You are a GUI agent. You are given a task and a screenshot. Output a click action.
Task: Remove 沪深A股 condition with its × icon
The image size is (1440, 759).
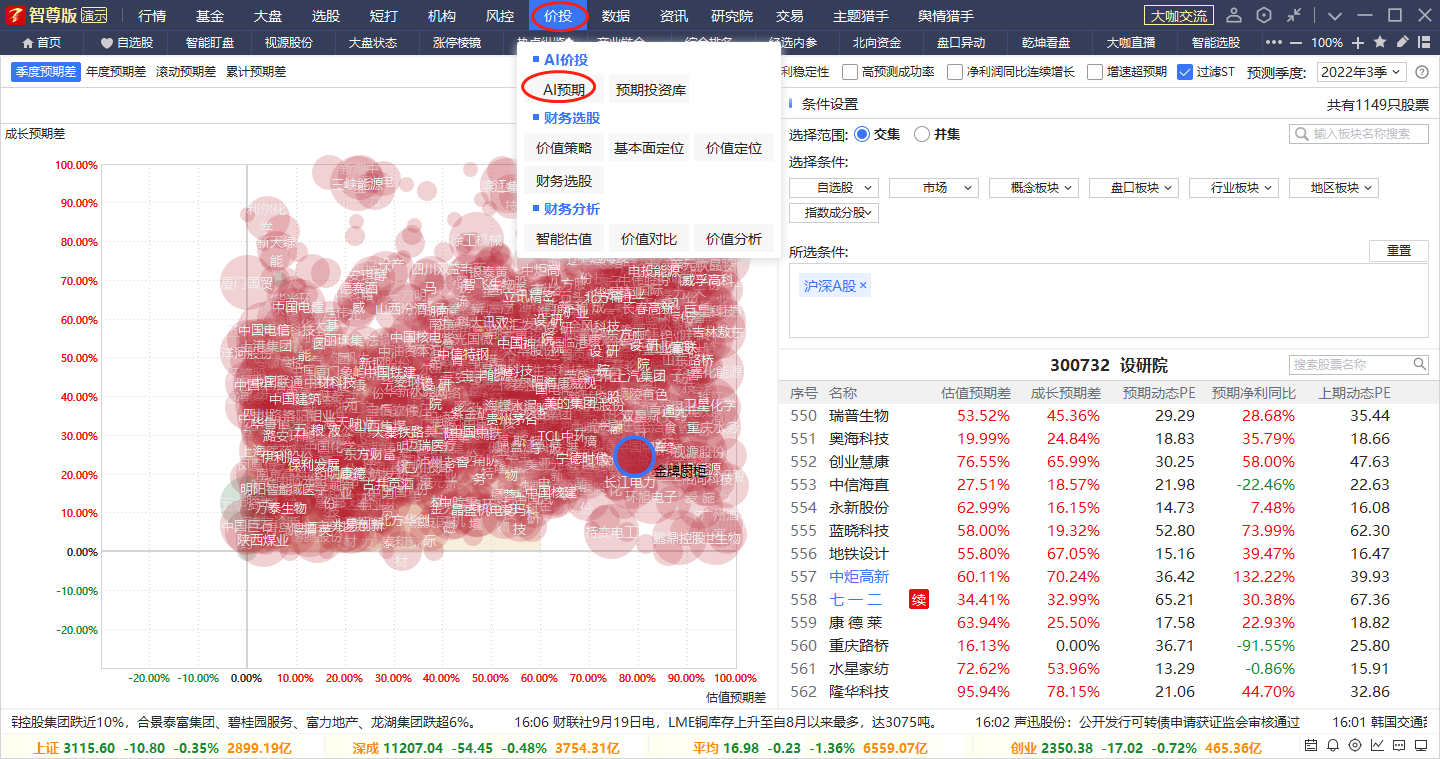point(863,286)
